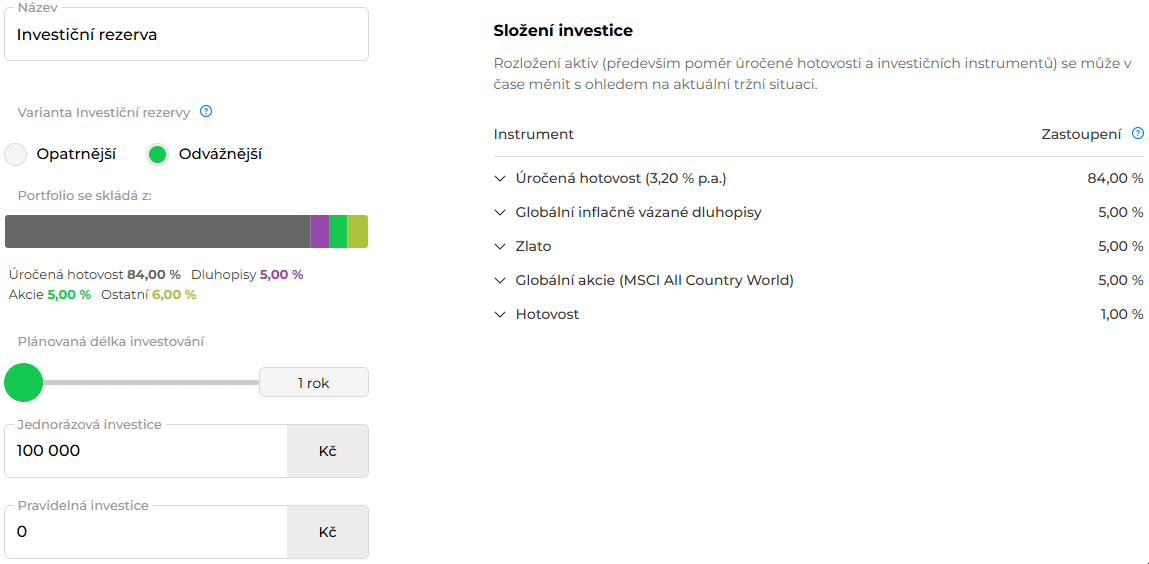The image size is (1149, 564).
Task: Click the Jednorázová investice amount field
Action: click(x=146, y=451)
